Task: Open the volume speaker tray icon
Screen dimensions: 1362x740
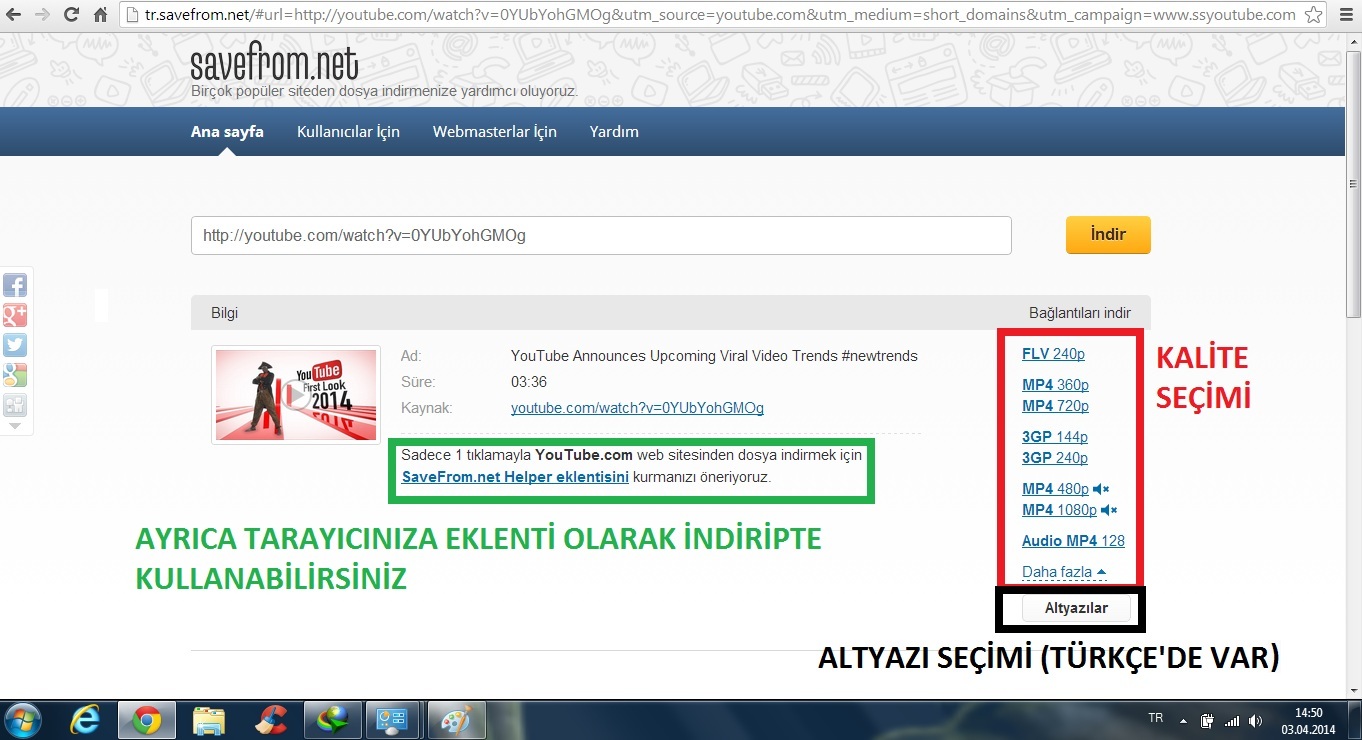Action: 1256,720
